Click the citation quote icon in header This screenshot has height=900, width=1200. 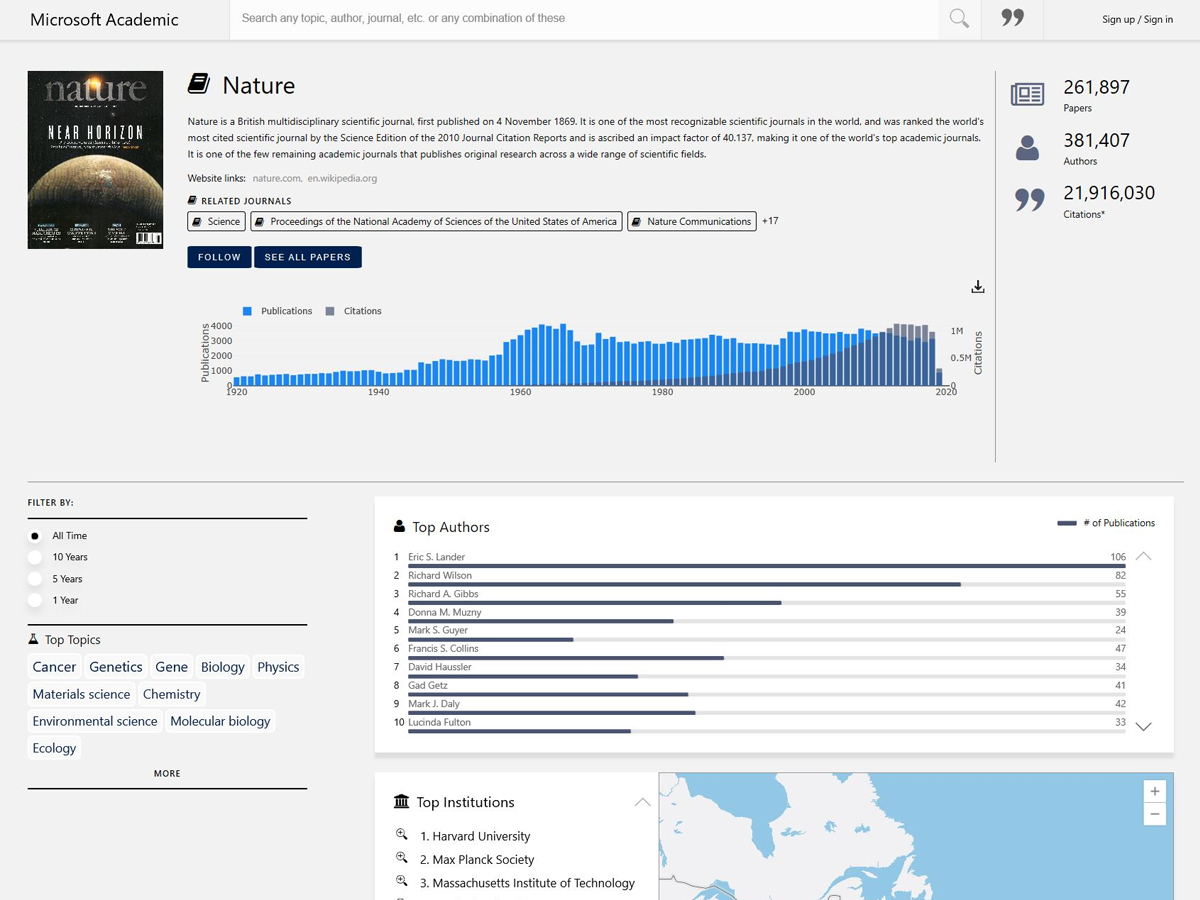[x=1012, y=19]
